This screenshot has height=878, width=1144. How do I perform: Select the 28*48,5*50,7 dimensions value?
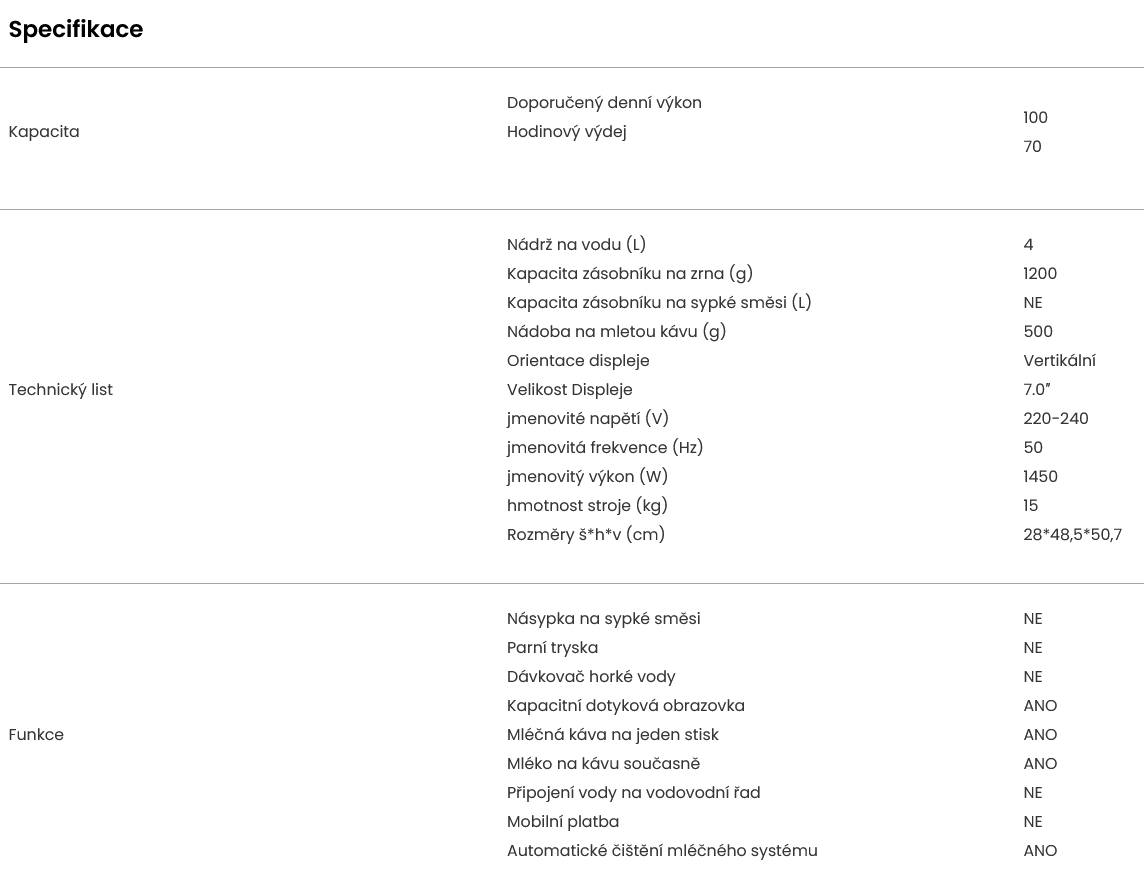click(x=1072, y=535)
